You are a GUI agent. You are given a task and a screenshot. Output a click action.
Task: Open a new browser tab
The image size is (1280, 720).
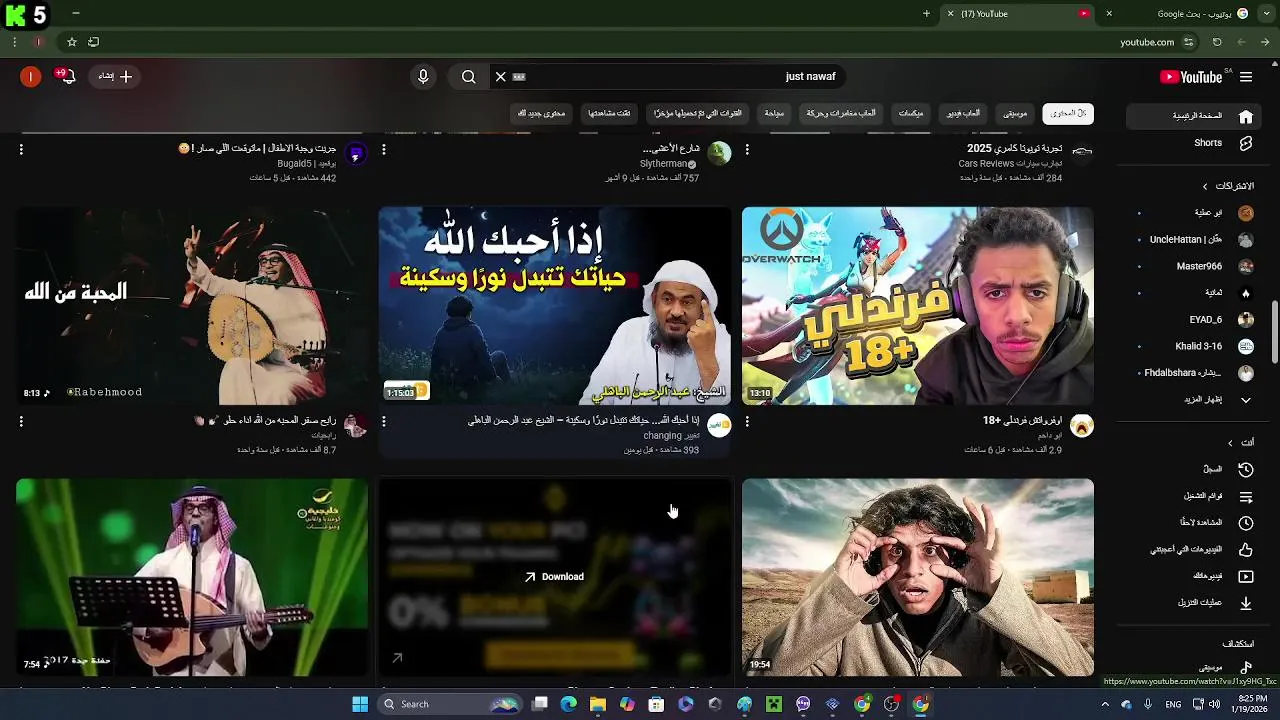[x=926, y=14]
